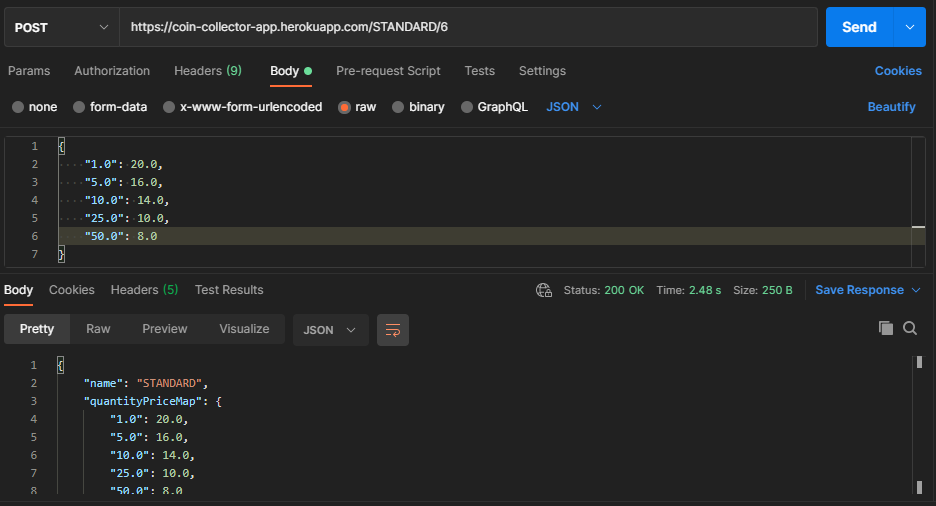This screenshot has width=936, height=506.
Task: Open the JSON body language dropdown
Action: click(574, 107)
